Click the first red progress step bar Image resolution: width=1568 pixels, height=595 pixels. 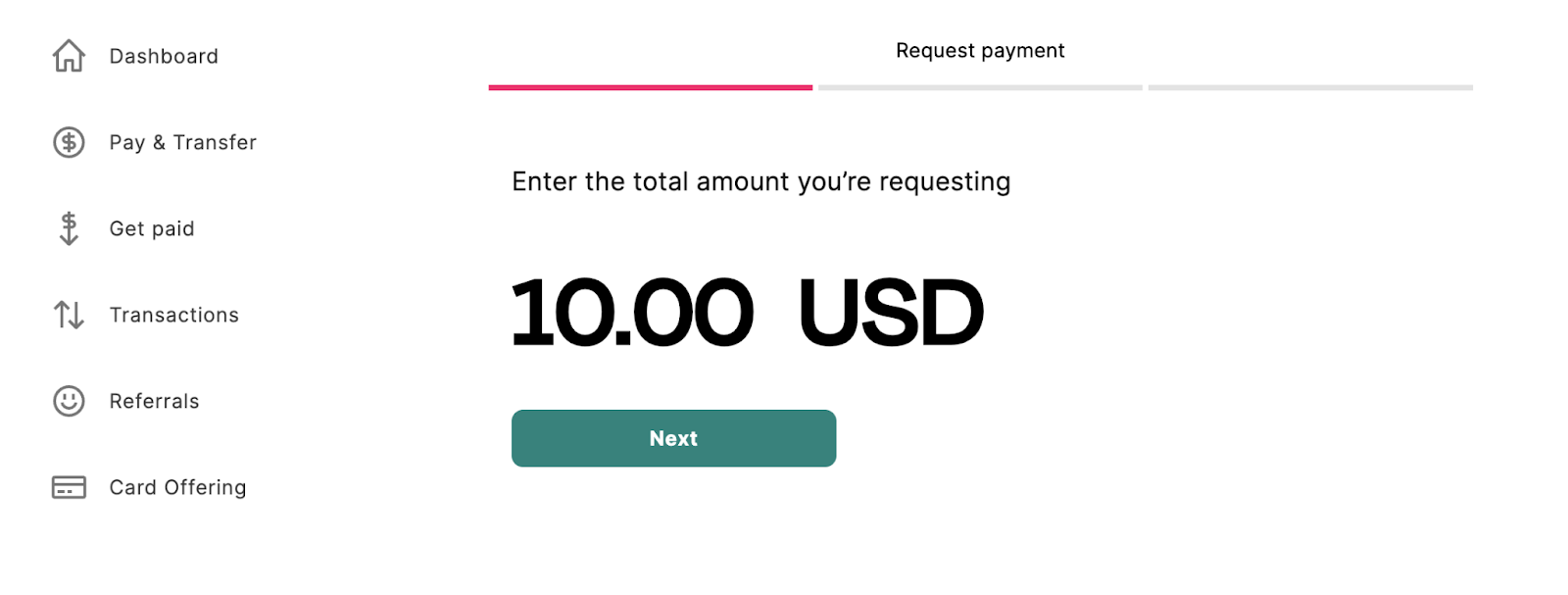[651, 87]
